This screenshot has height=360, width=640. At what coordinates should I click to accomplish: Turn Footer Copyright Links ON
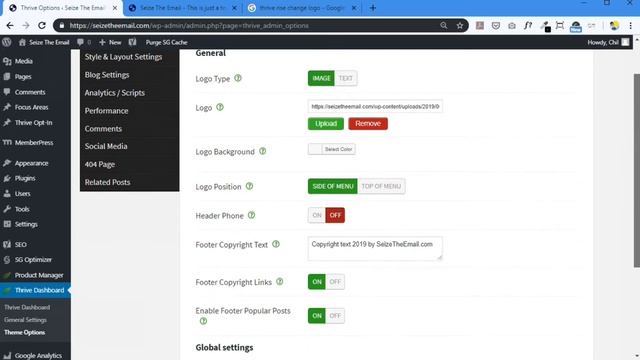tap(317, 282)
